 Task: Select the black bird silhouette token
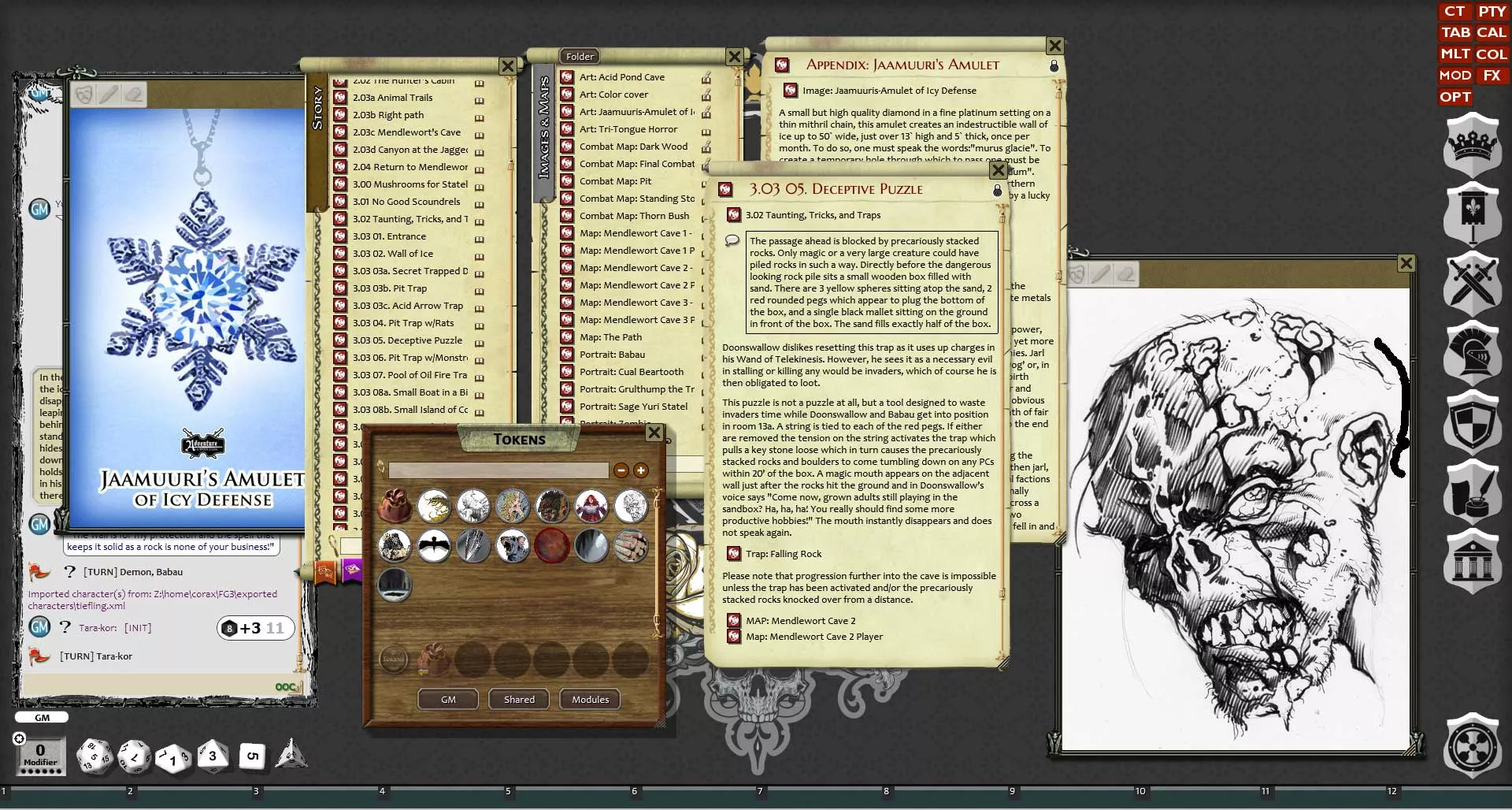click(434, 545)
